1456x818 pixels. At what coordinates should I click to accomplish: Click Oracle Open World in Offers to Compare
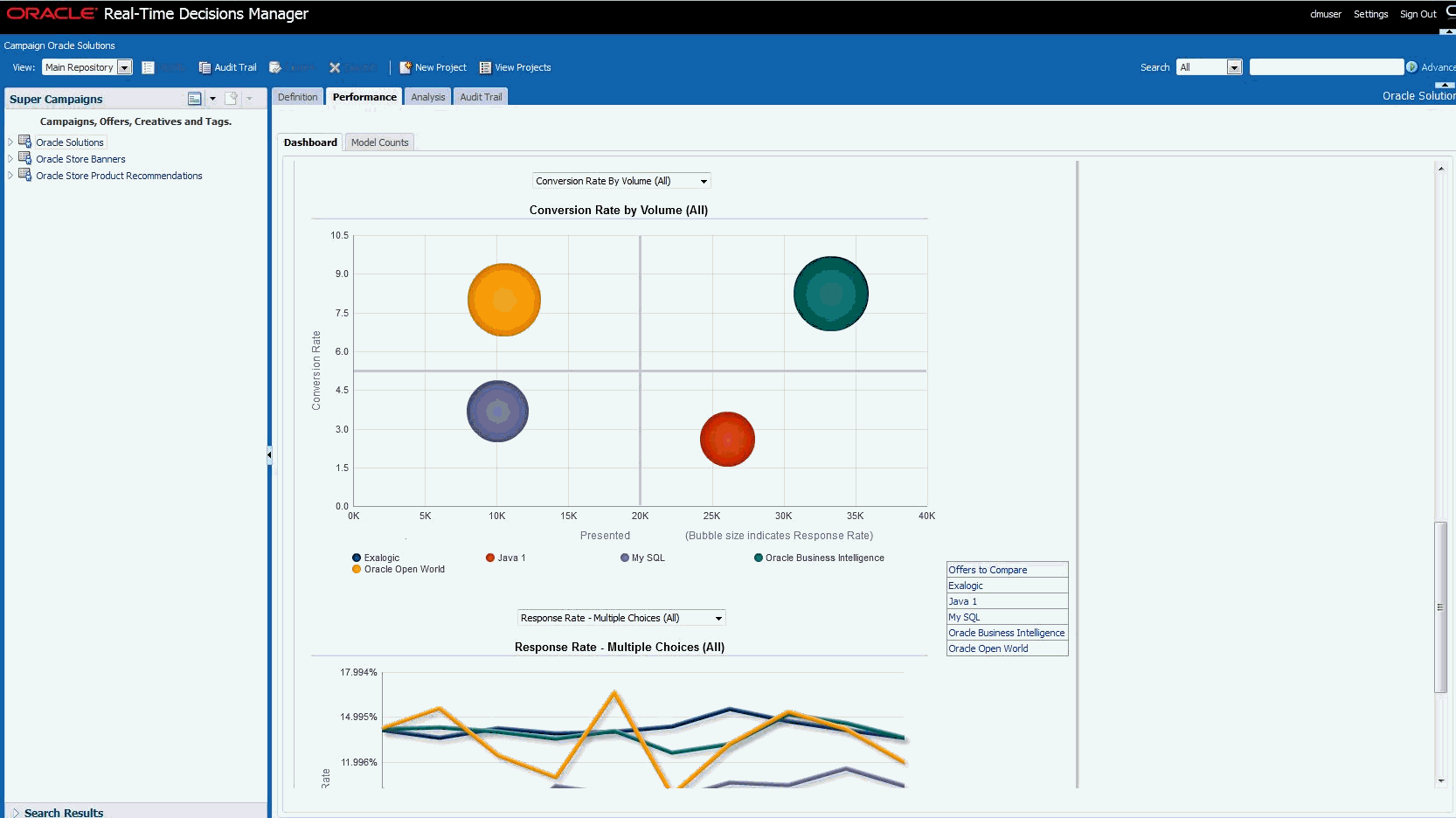click(x=988, y=648)
